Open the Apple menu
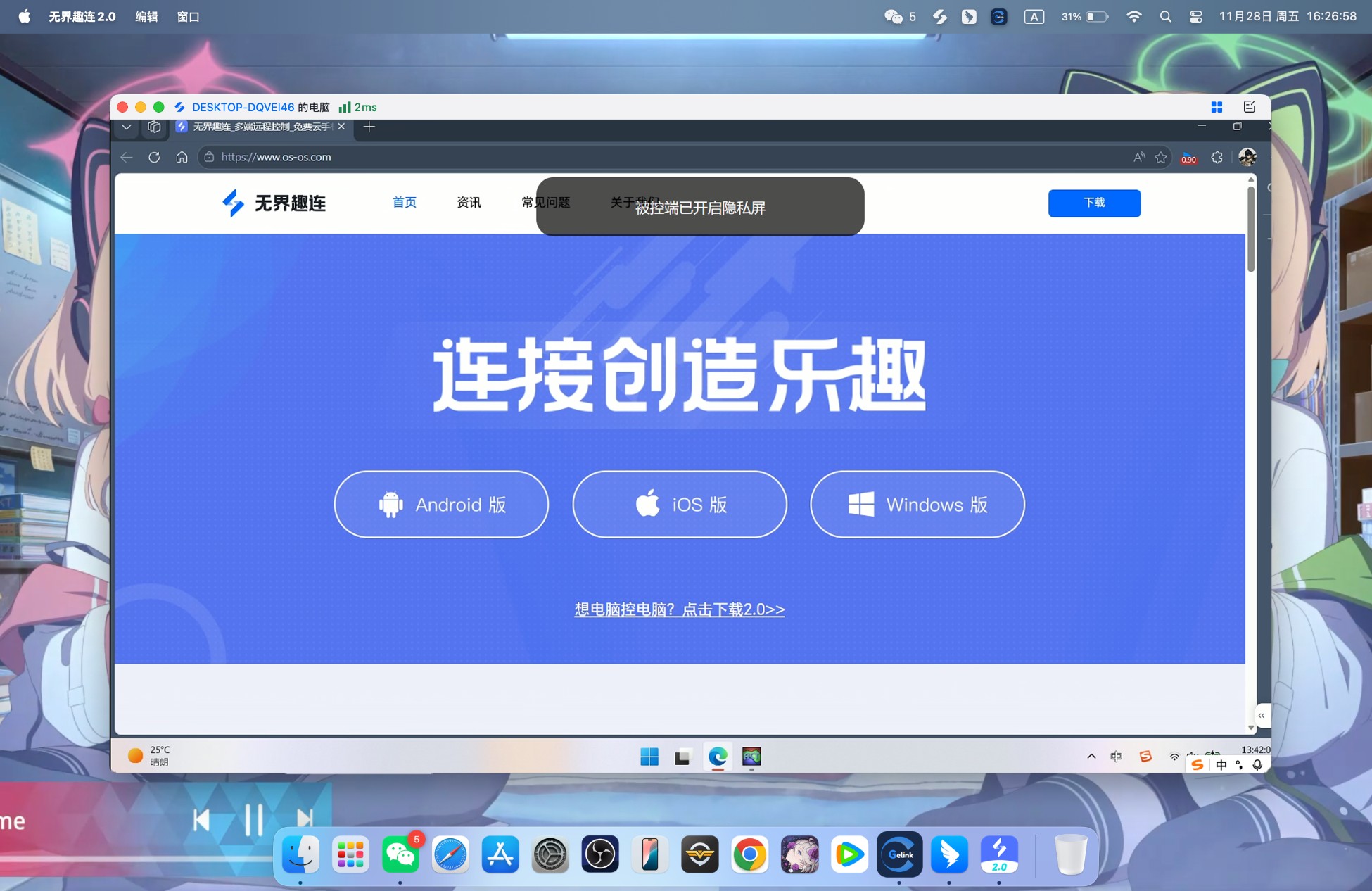This screenshot has width=1372, height=891. click(x=24, y=16)
